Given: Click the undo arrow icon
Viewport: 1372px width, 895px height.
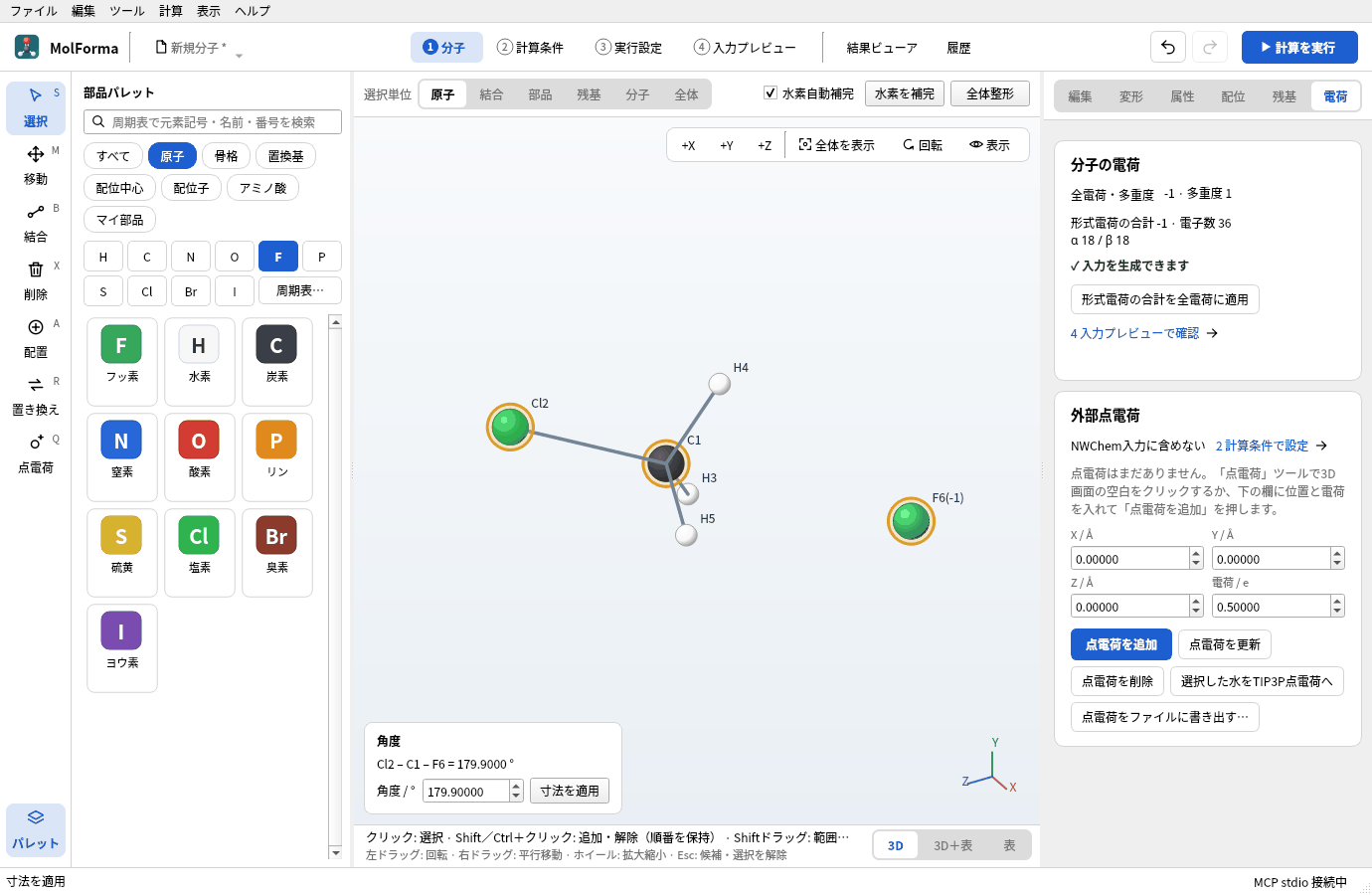Looking at the screenshot, I should pyautogui.click(x=1168, y=47).
